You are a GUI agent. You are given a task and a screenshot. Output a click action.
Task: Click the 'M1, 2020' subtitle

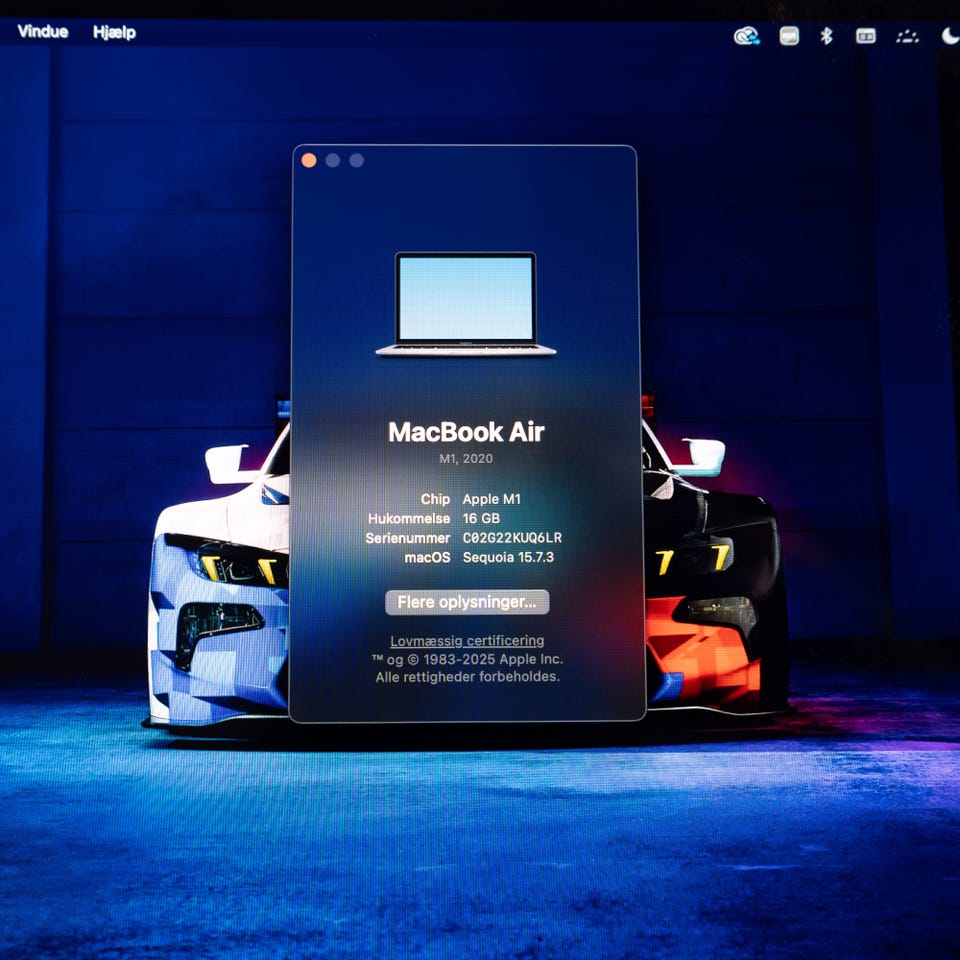point(467,459)
